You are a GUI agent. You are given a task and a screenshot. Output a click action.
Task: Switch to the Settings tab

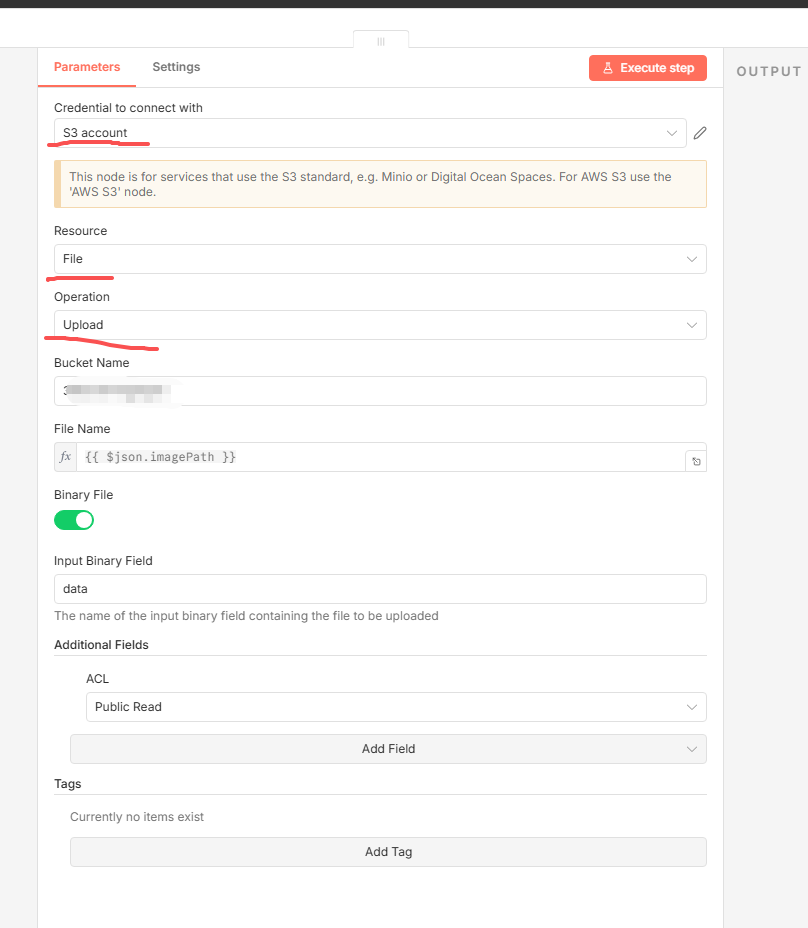[x=176, y=67]
